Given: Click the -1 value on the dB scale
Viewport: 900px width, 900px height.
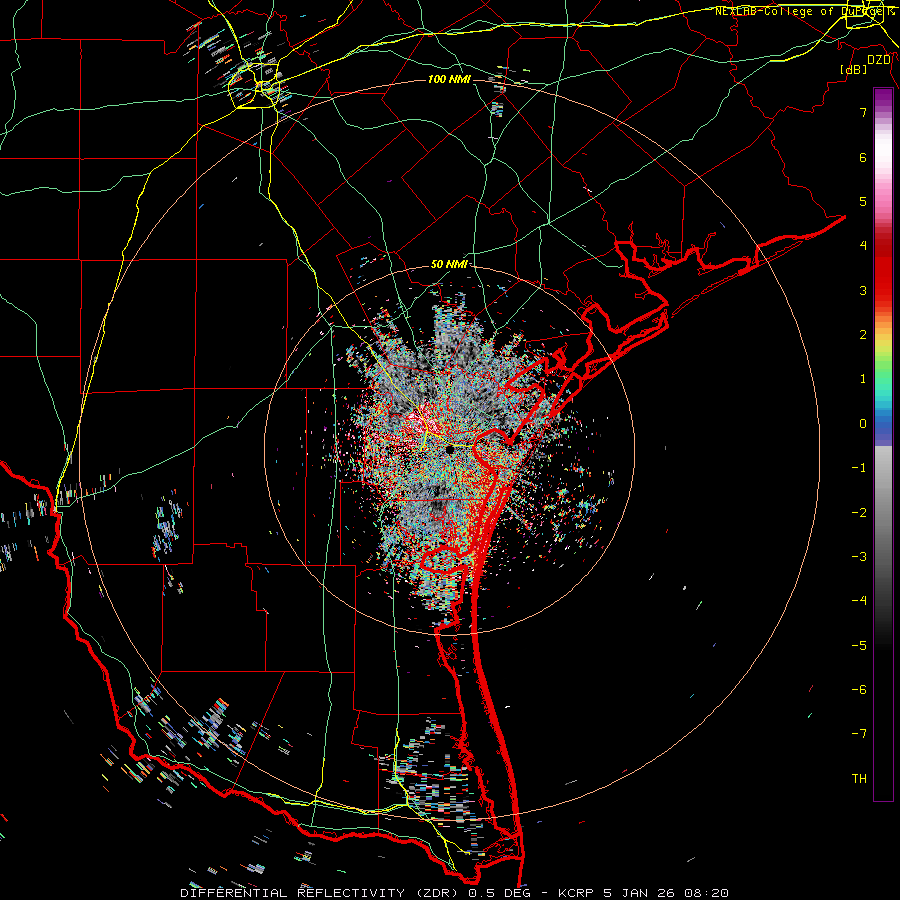Looking at the screenshot, I should click(x=859, y=468).
